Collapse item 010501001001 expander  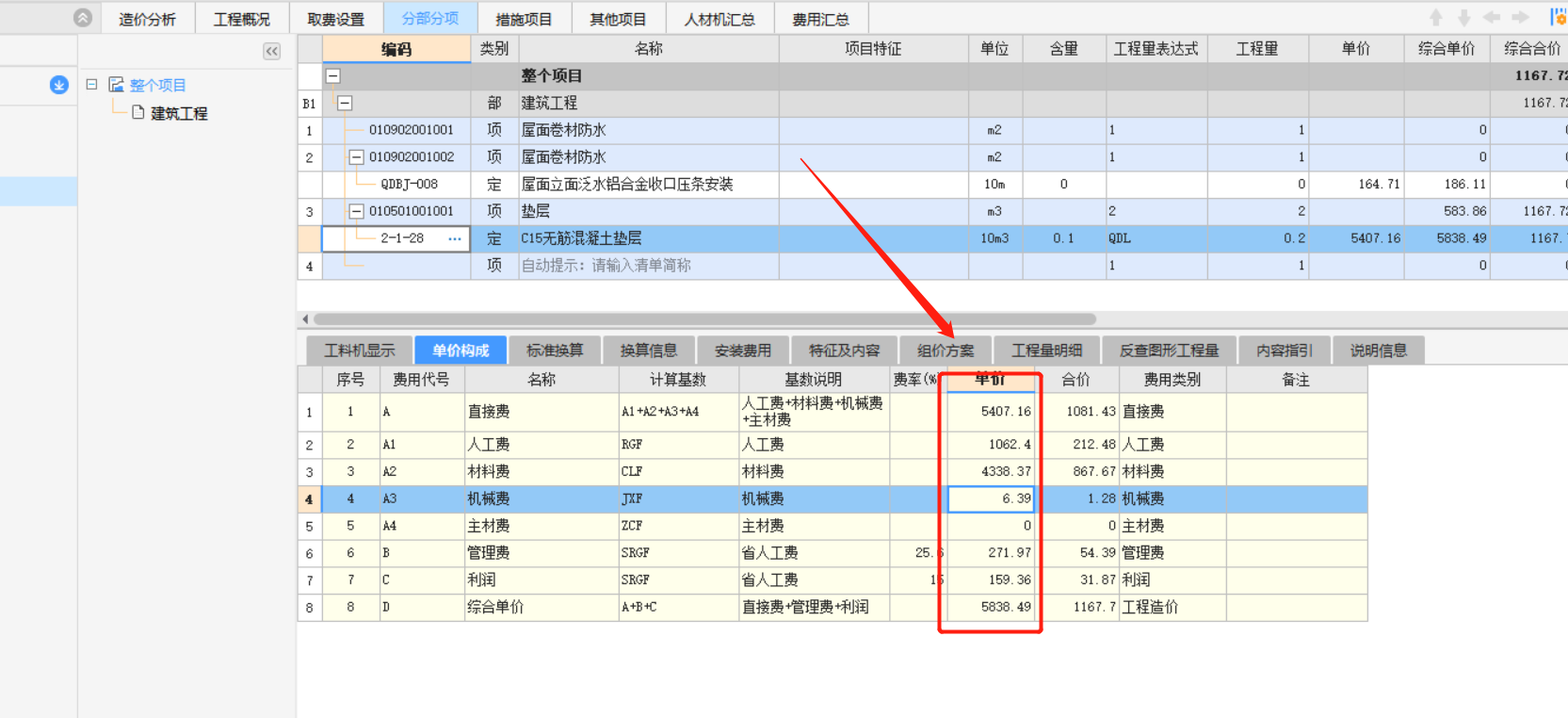[356, 212]
